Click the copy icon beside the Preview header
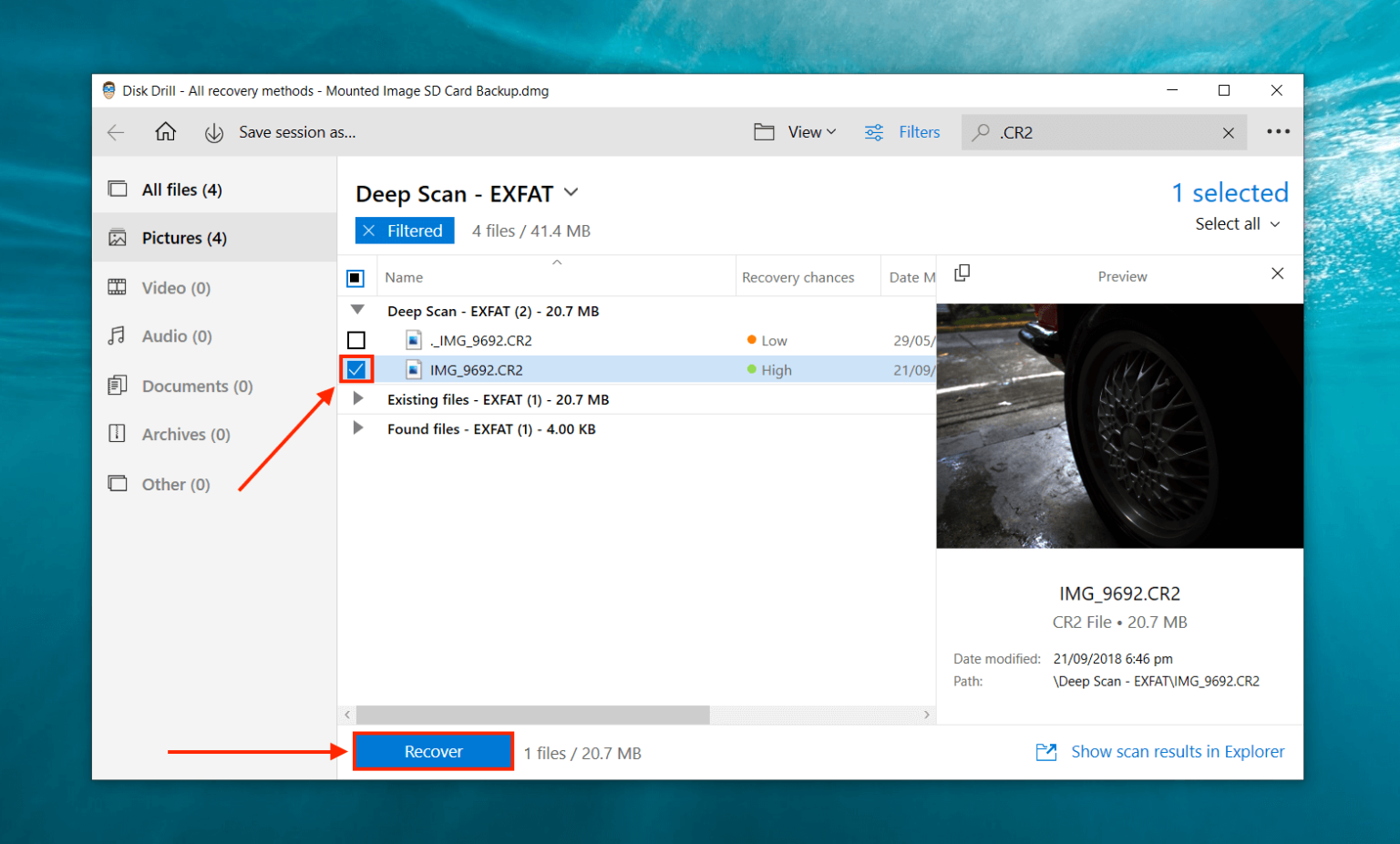Viewport: 1400px width, 844px height. [962, 273]
